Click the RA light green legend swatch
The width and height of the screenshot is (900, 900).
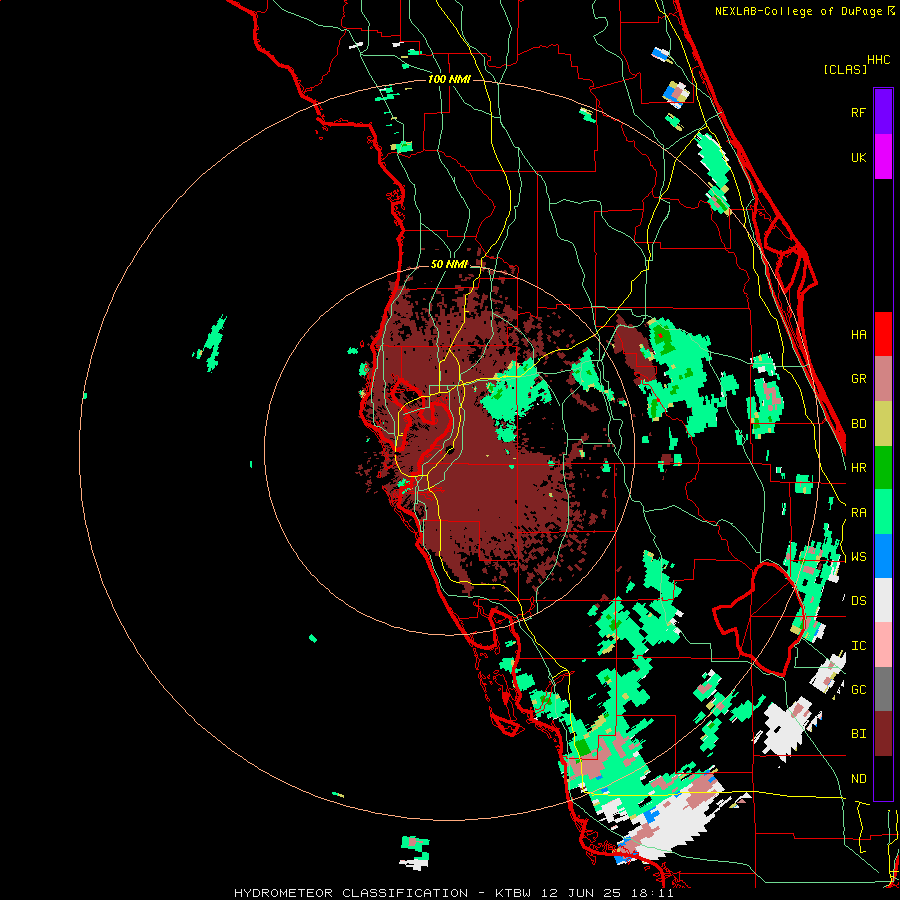(883, 512)
